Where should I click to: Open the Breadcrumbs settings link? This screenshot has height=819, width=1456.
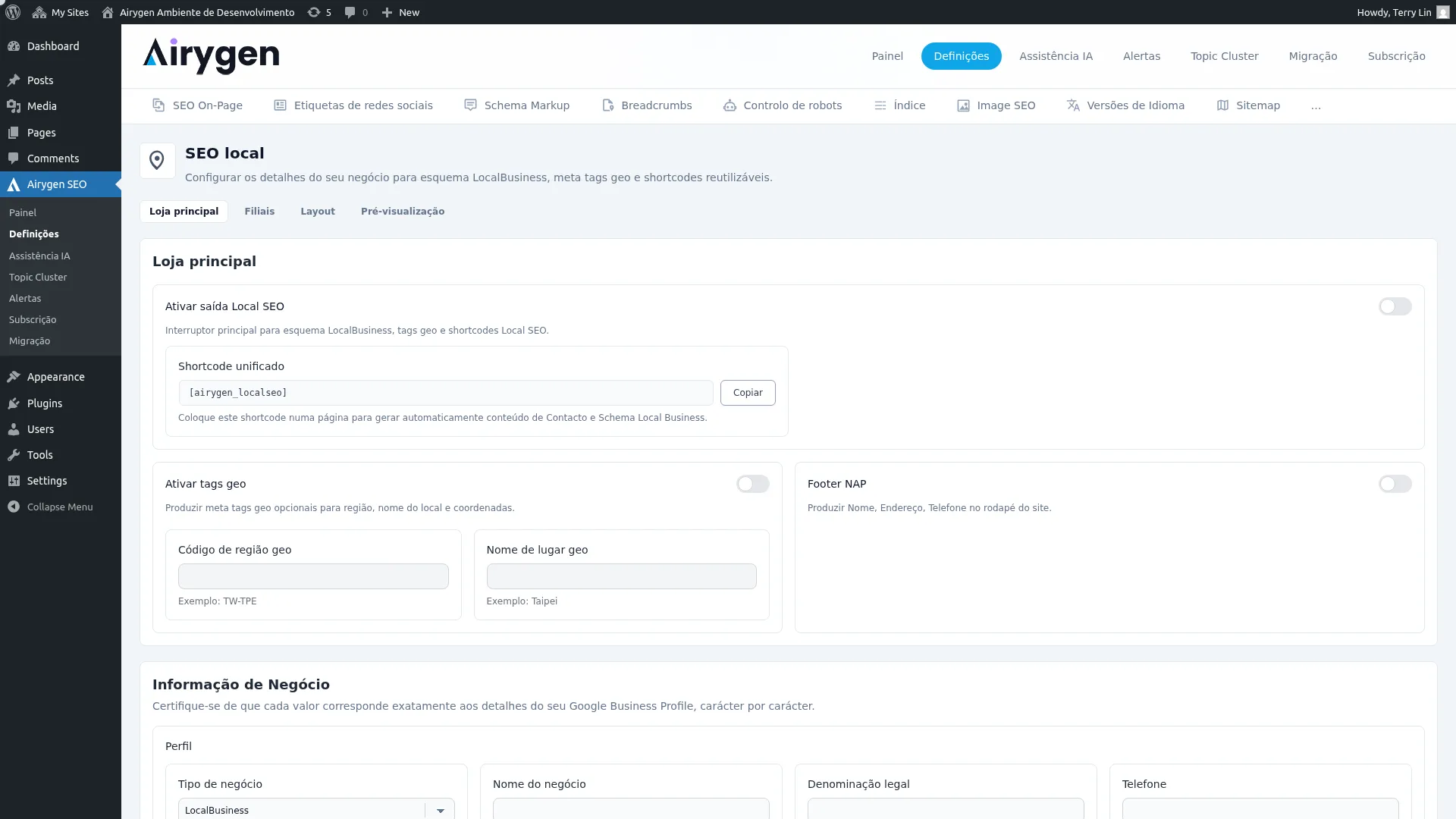[647, 105]
